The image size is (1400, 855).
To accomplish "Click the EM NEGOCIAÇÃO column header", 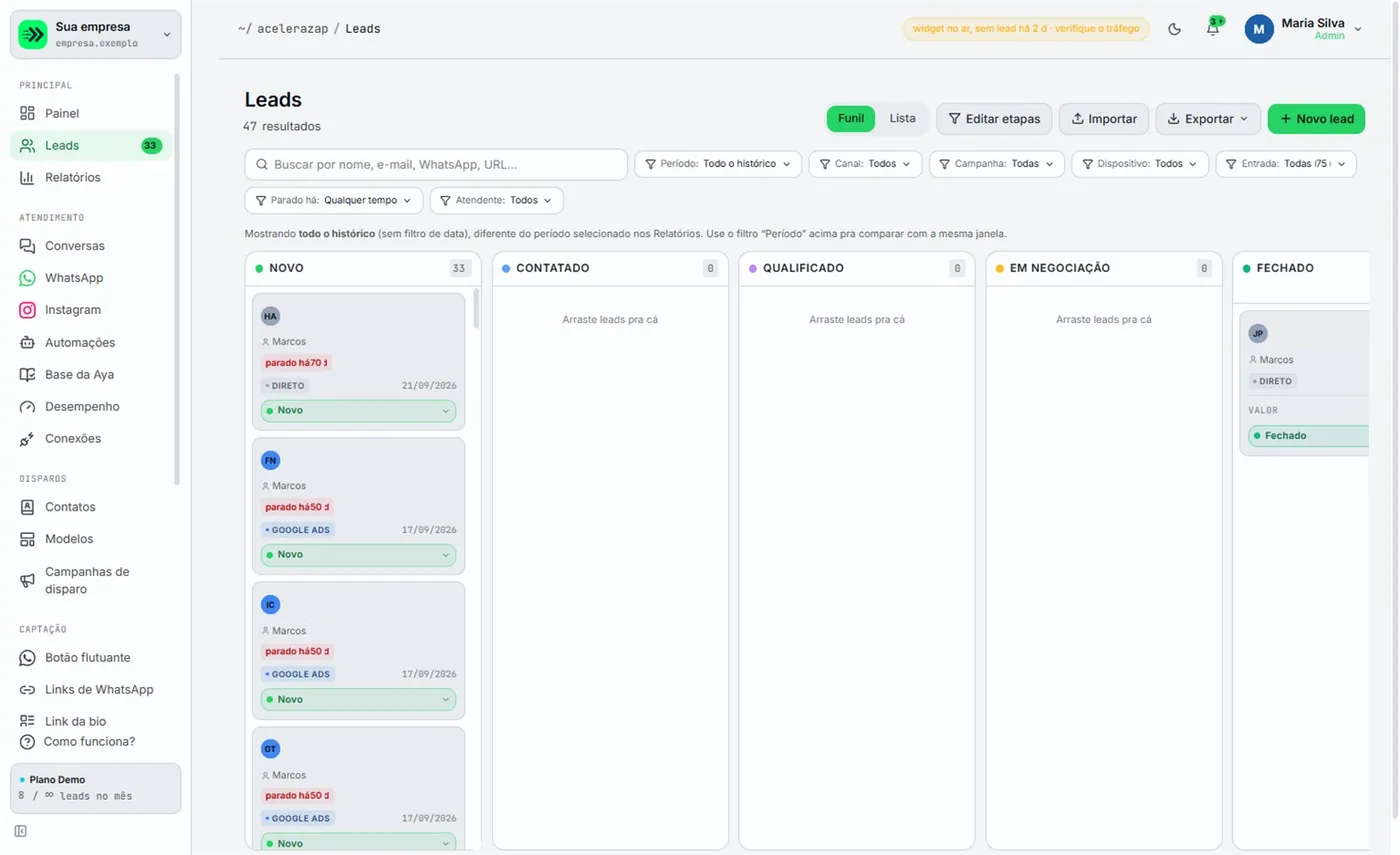I will pos(1104,268).
